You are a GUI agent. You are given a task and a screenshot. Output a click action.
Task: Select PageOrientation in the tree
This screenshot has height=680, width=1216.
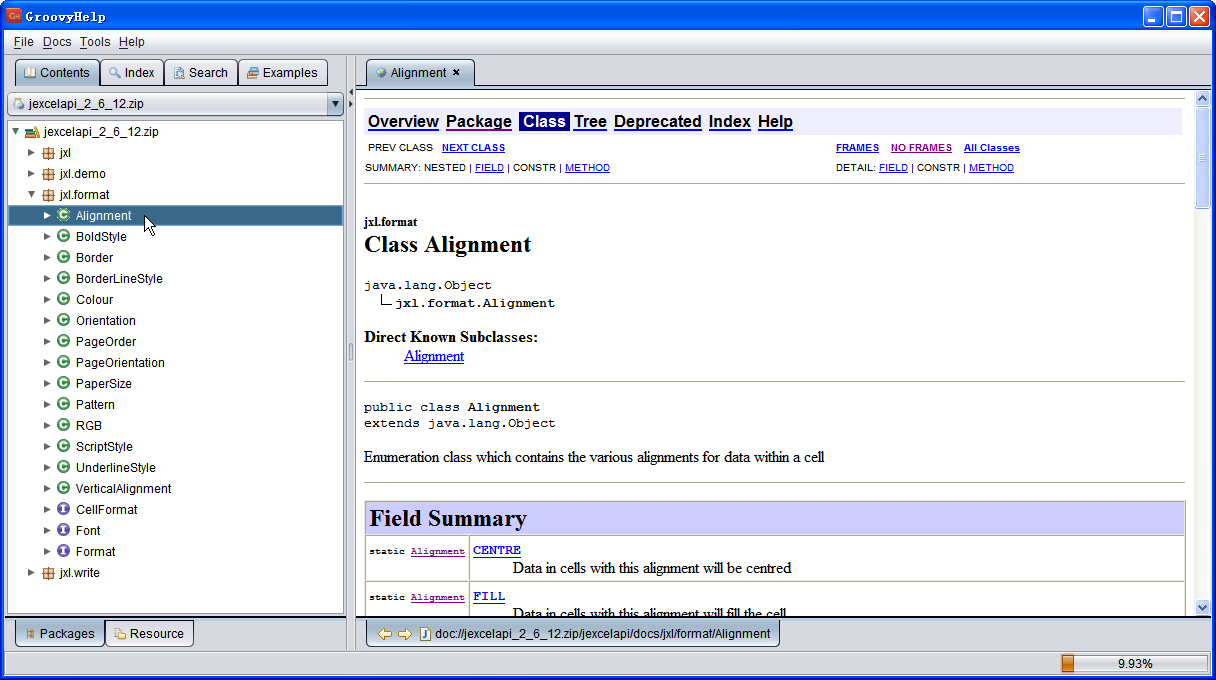click(x=120, y=363)
